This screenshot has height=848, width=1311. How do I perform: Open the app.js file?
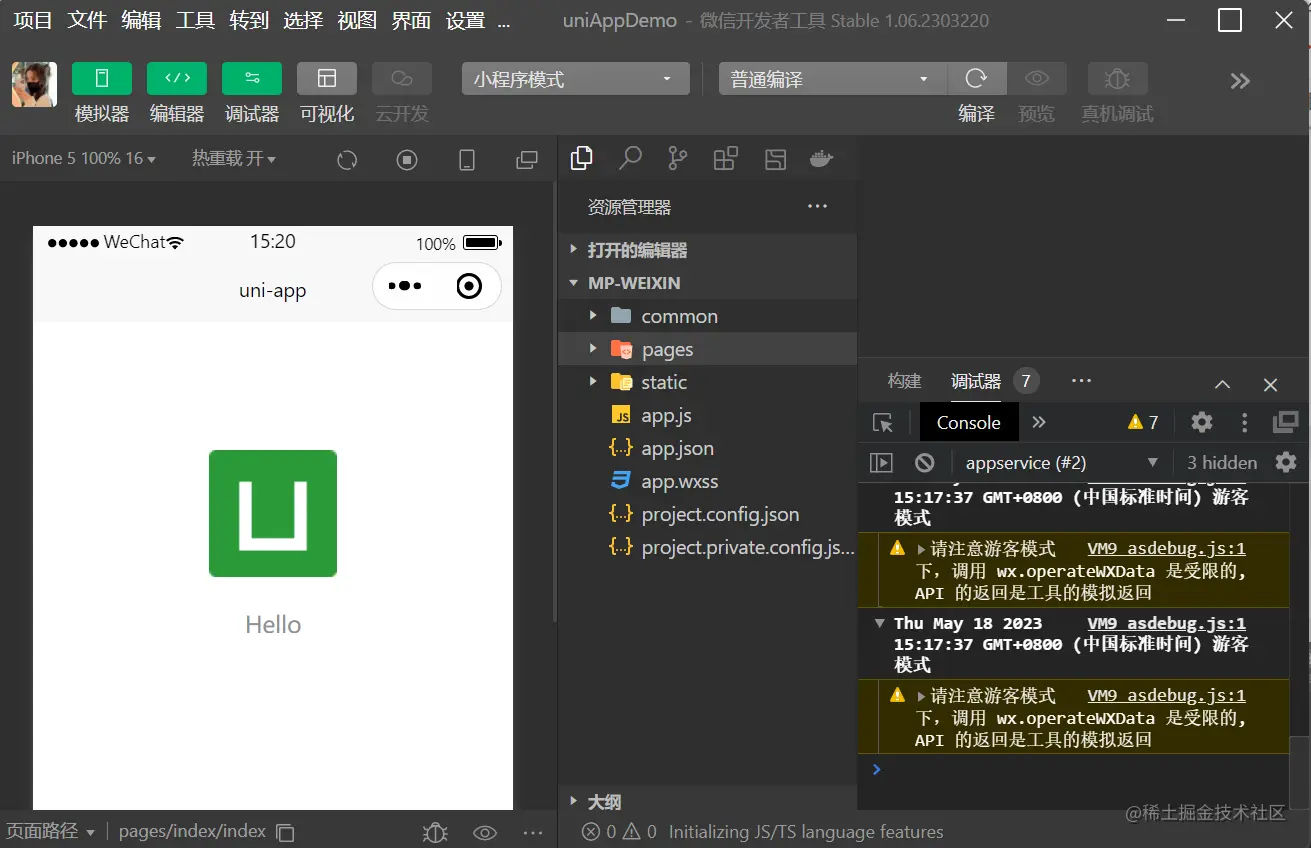click(707, 415)
